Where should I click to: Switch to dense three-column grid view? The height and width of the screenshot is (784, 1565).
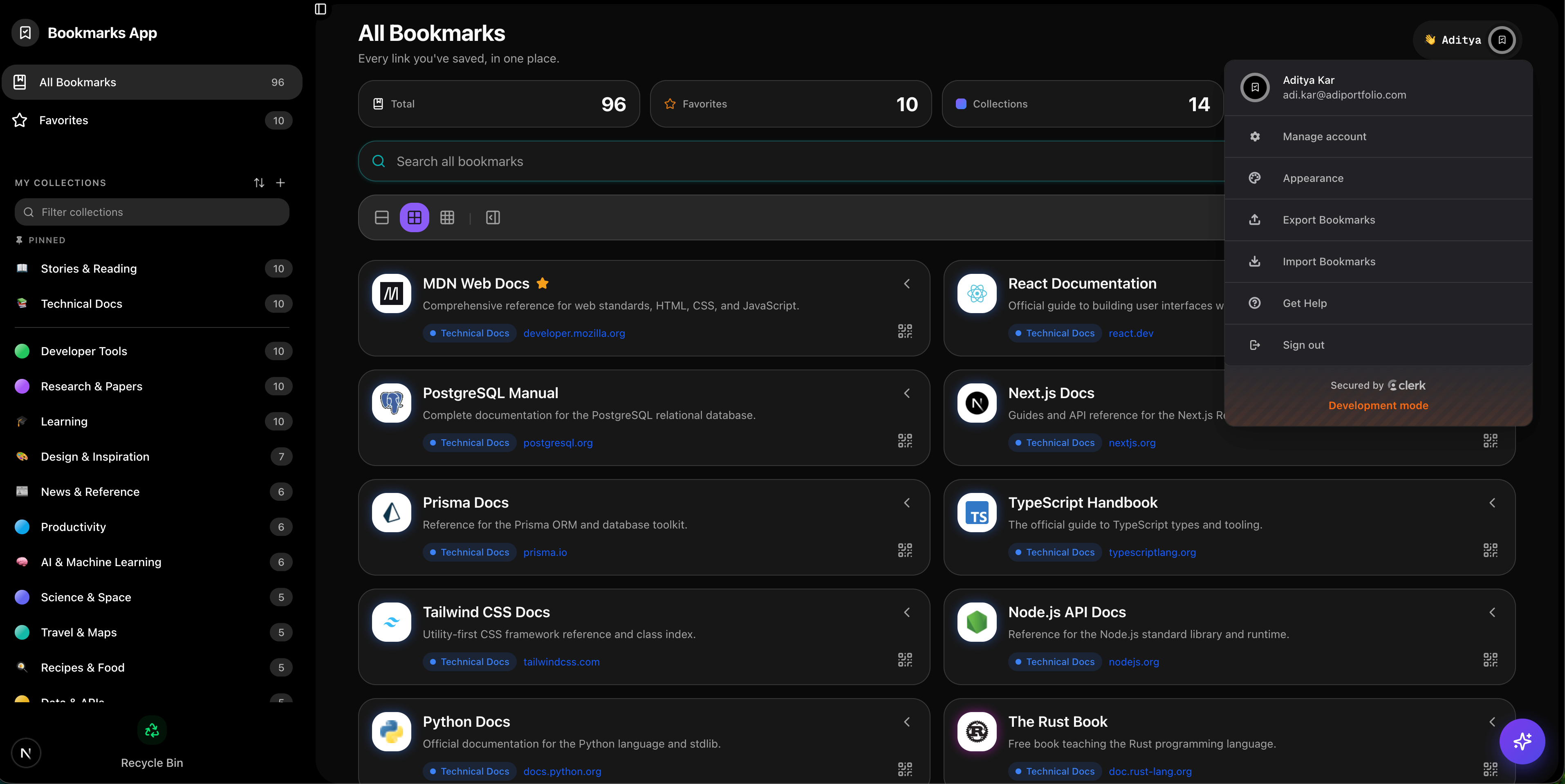(x=447, y=217)
